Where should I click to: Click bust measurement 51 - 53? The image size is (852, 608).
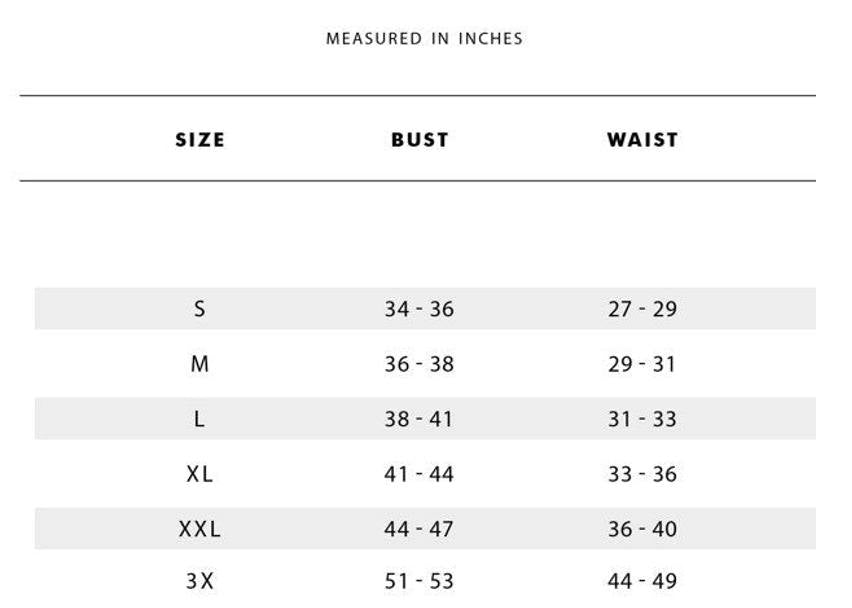419,581
